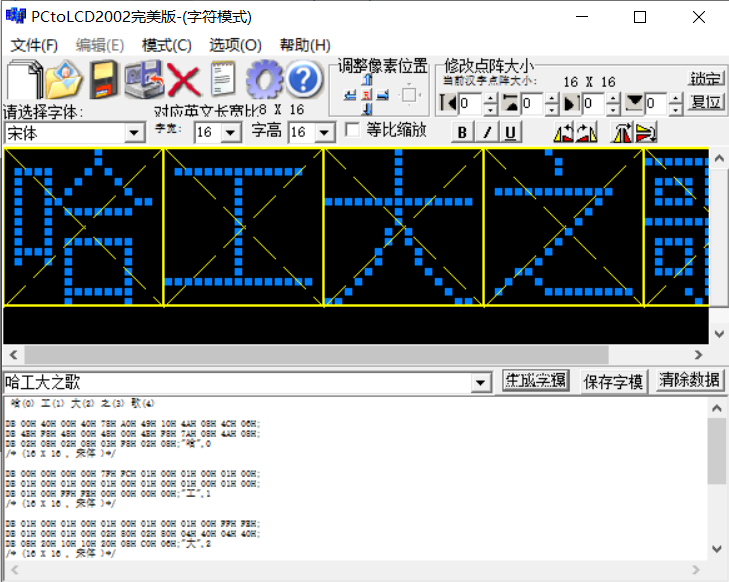This screenshot has width=729, height=582.
Task: Rotate glyph counterclockwise icon
Action: click(x=563, y=133)
